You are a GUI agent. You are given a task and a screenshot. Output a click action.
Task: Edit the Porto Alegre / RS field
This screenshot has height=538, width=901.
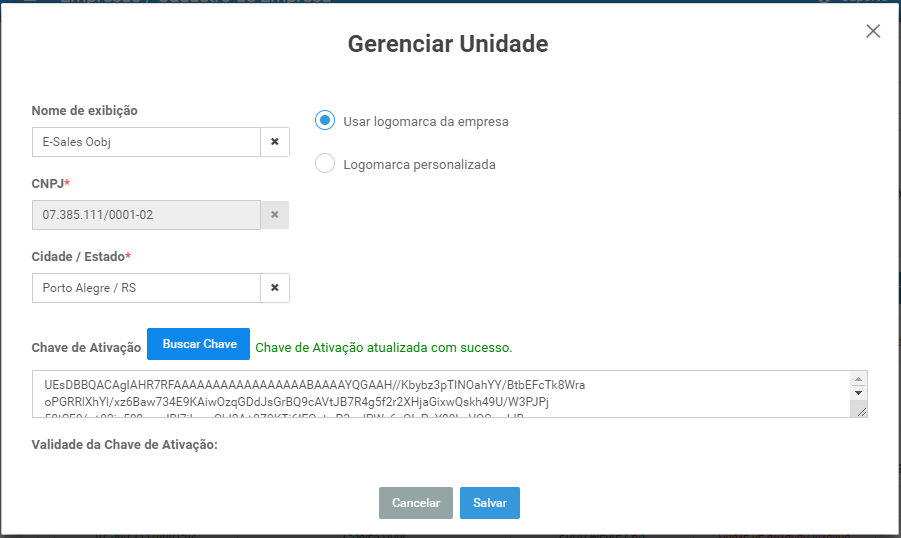point(147,288)
